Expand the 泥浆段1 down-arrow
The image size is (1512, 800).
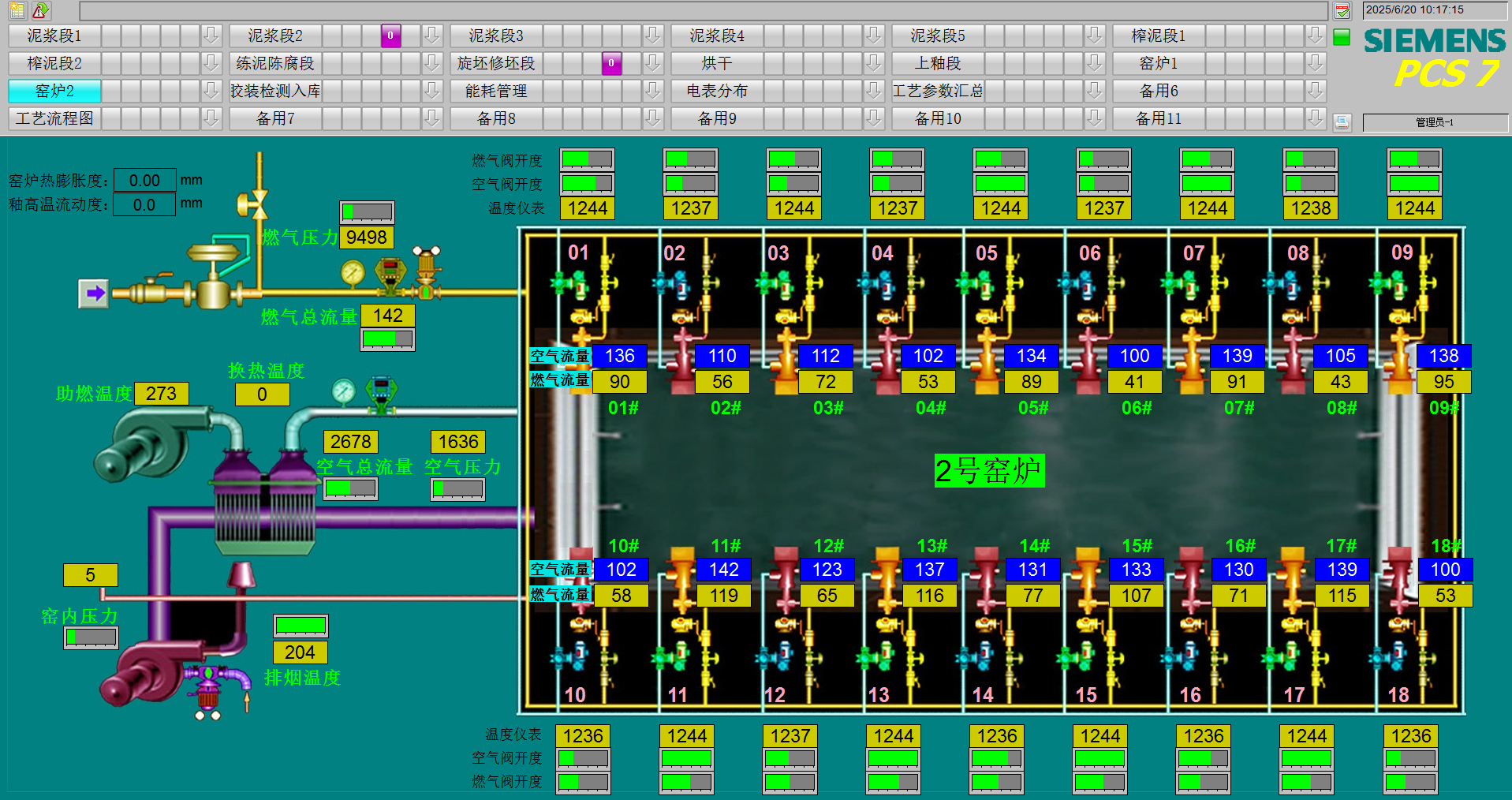point(211,36)
